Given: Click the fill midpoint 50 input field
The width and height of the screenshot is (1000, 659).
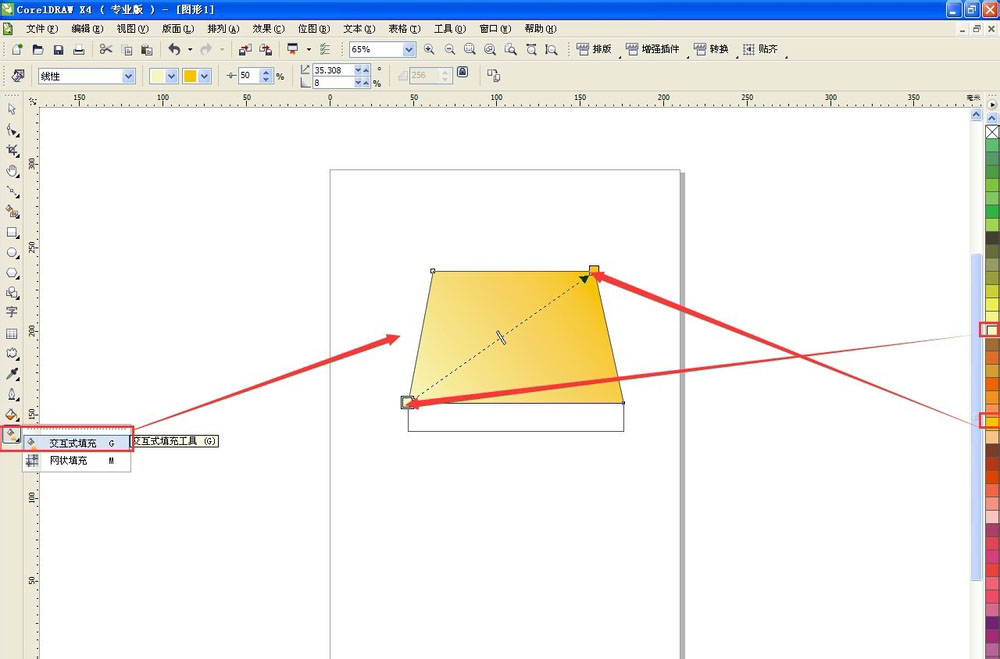Looking at the screenshot, I should [x=248, y=76].
